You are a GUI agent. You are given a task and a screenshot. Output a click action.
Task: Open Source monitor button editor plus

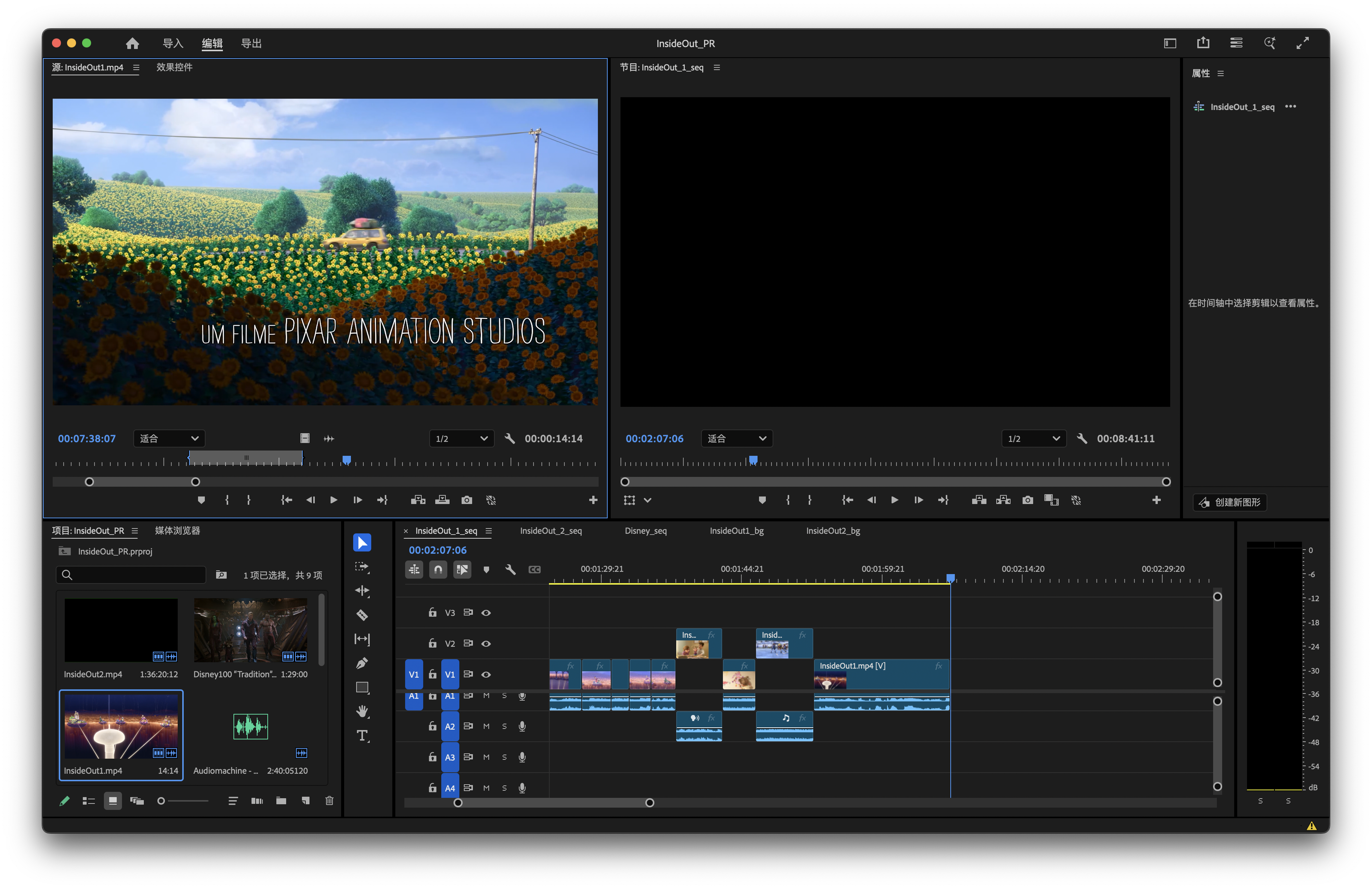pos(593,500)
